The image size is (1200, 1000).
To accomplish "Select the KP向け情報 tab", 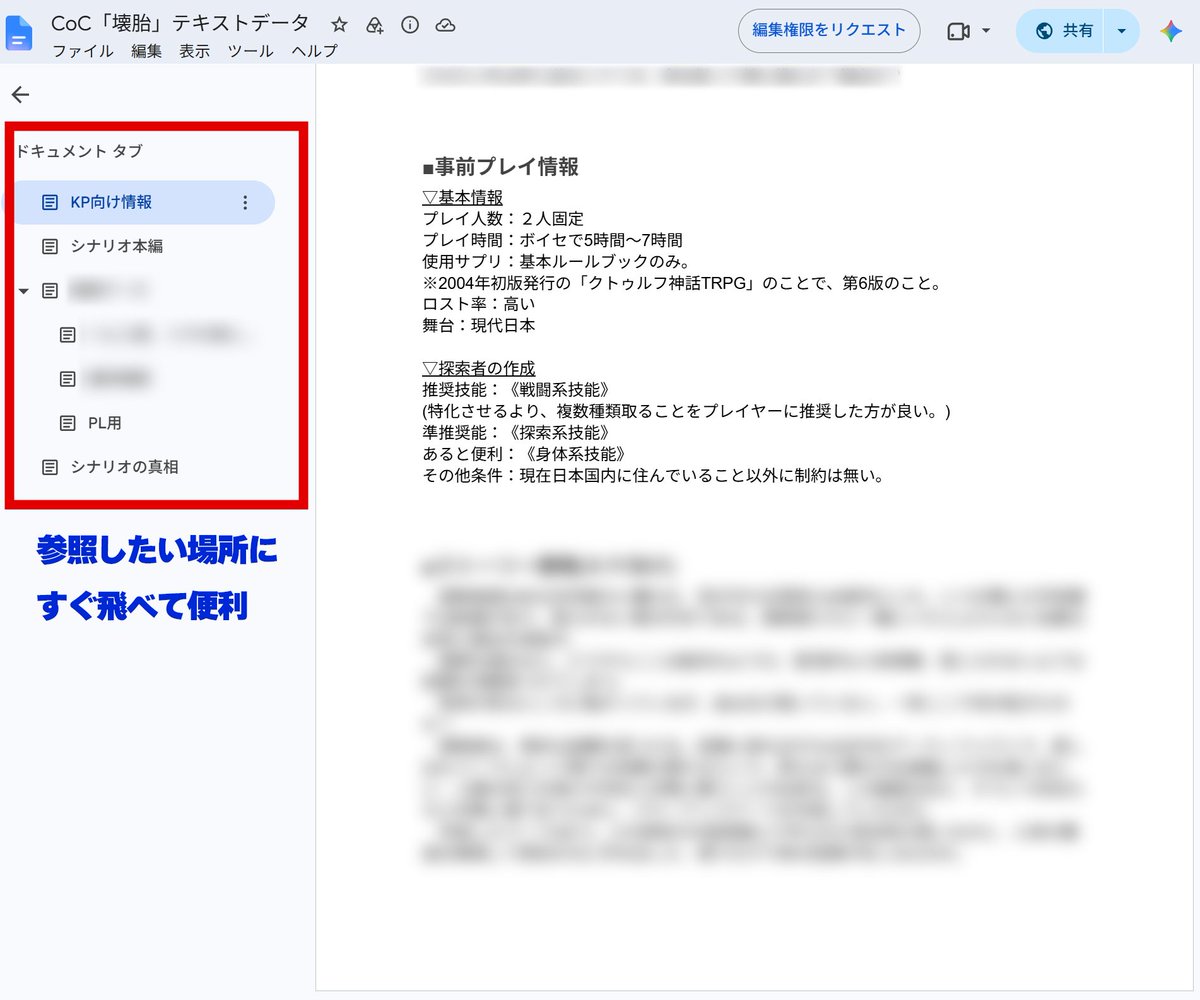I will pyautogui.click(x=140, y=202).
